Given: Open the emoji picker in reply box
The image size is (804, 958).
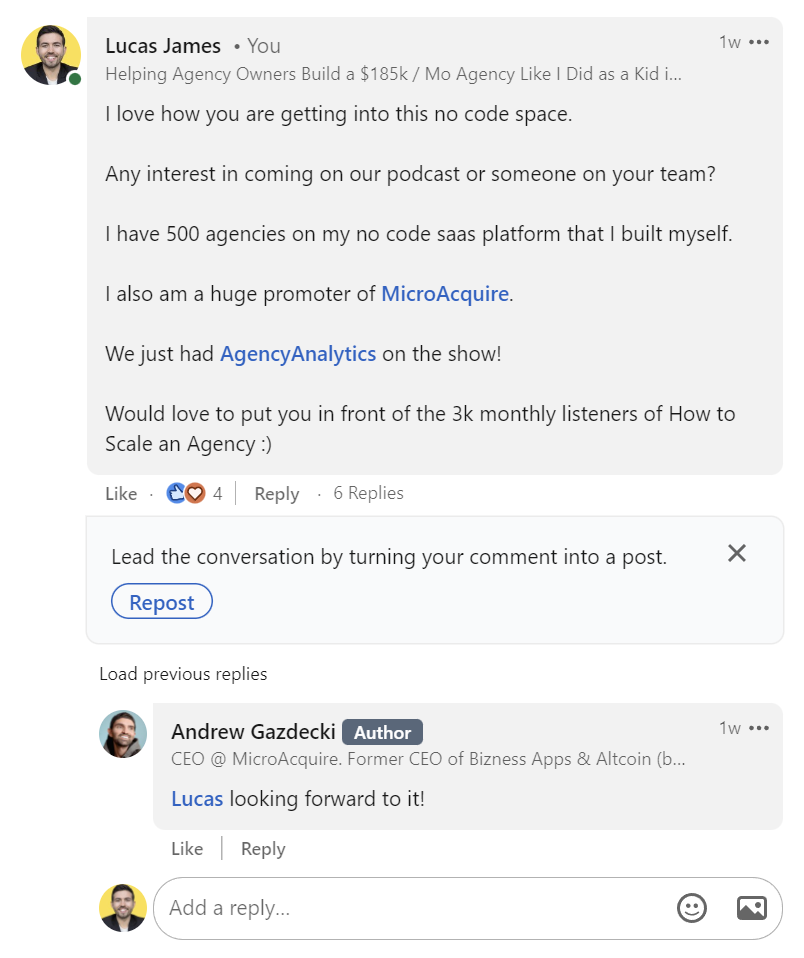Looking at the screenshot, I should [691, 908].
